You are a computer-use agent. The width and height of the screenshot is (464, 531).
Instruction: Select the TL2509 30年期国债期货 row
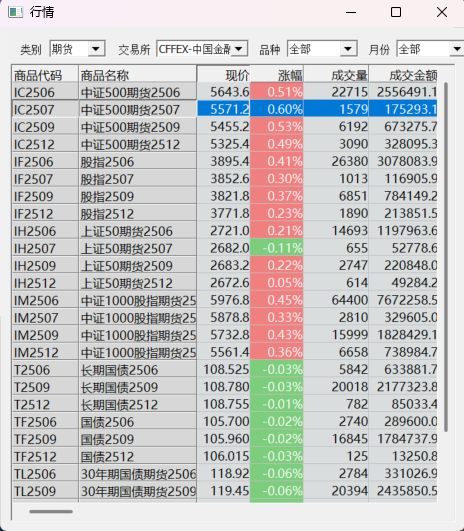coord(225,491)
